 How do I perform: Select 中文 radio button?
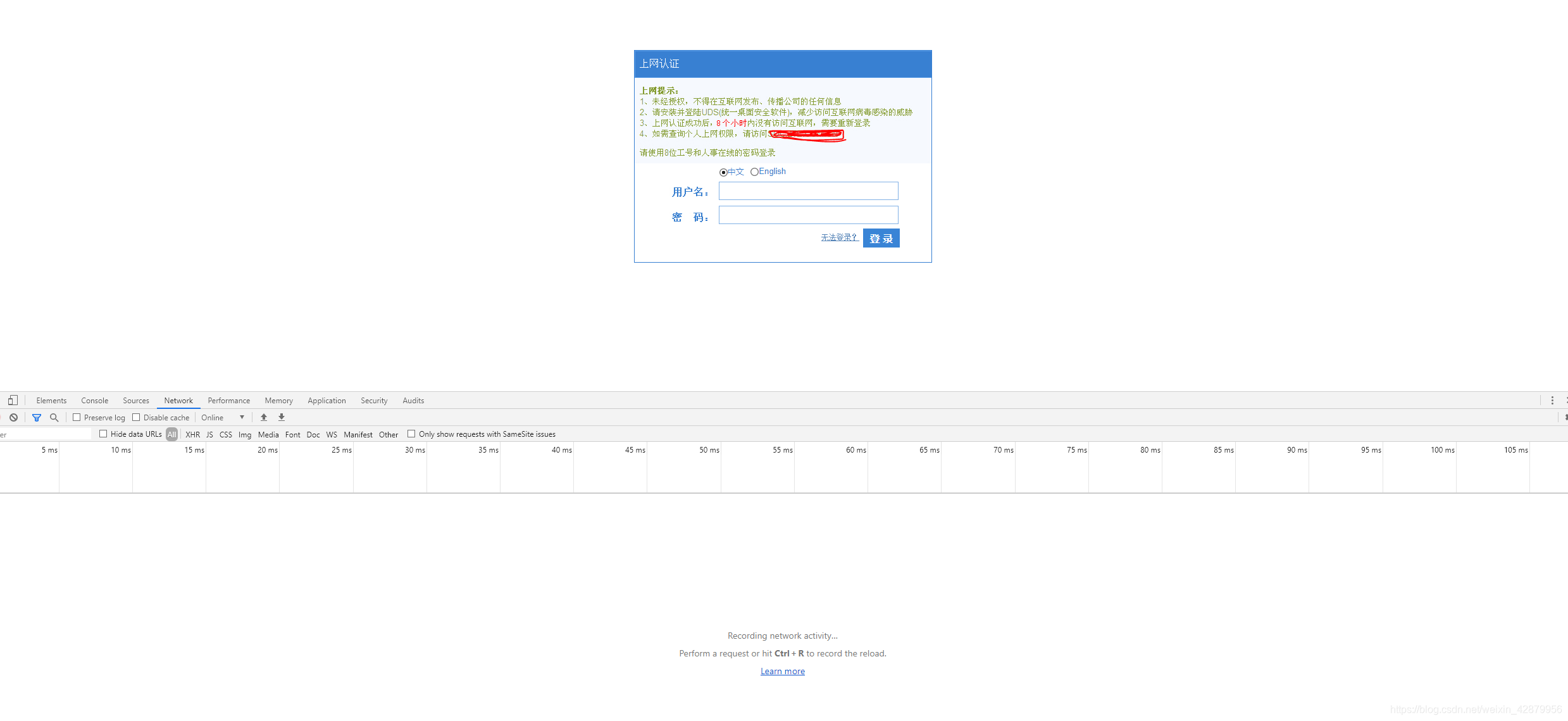724,171
